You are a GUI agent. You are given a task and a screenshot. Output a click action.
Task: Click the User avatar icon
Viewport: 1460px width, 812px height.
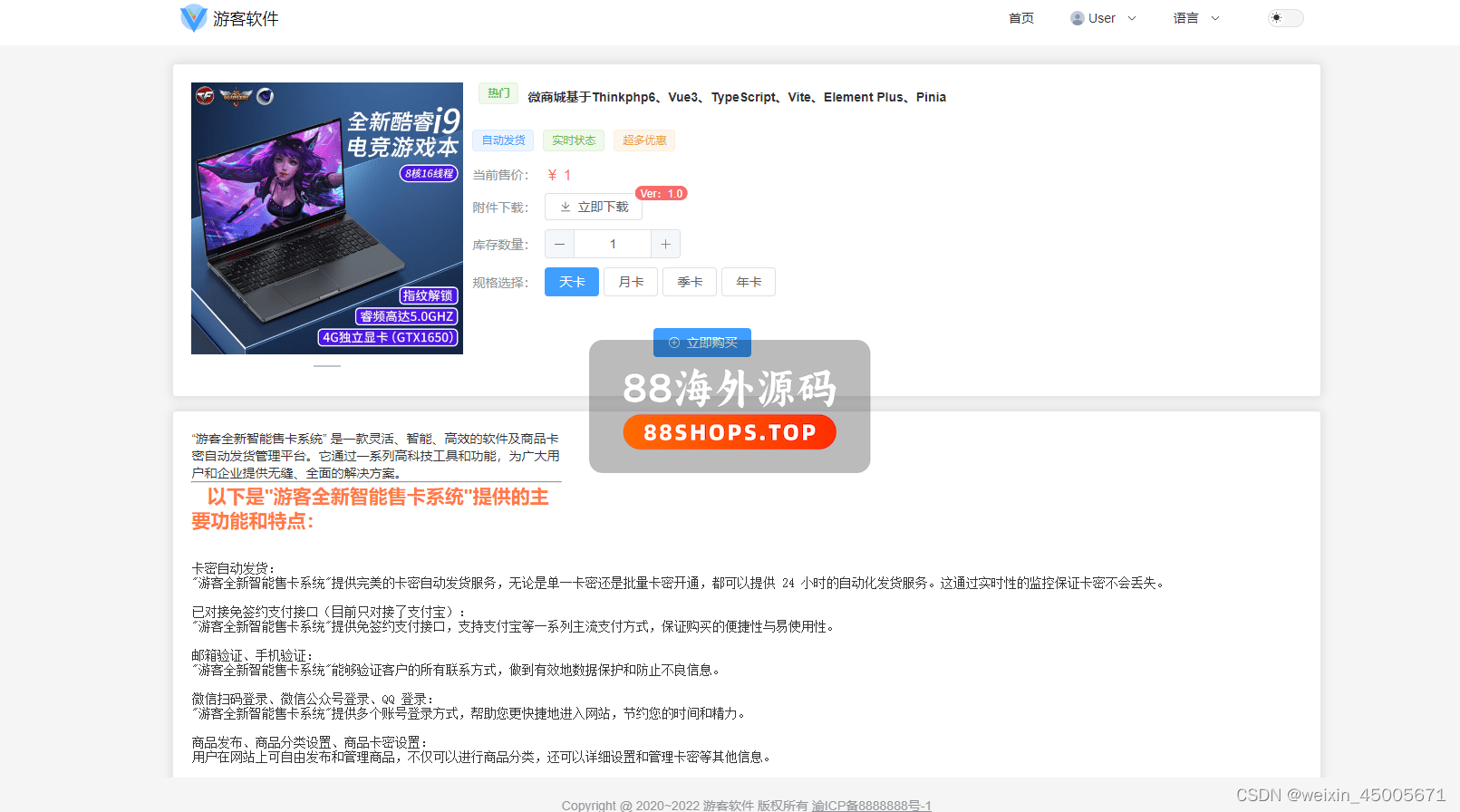pyautogui.click(x=1077, y=18)
